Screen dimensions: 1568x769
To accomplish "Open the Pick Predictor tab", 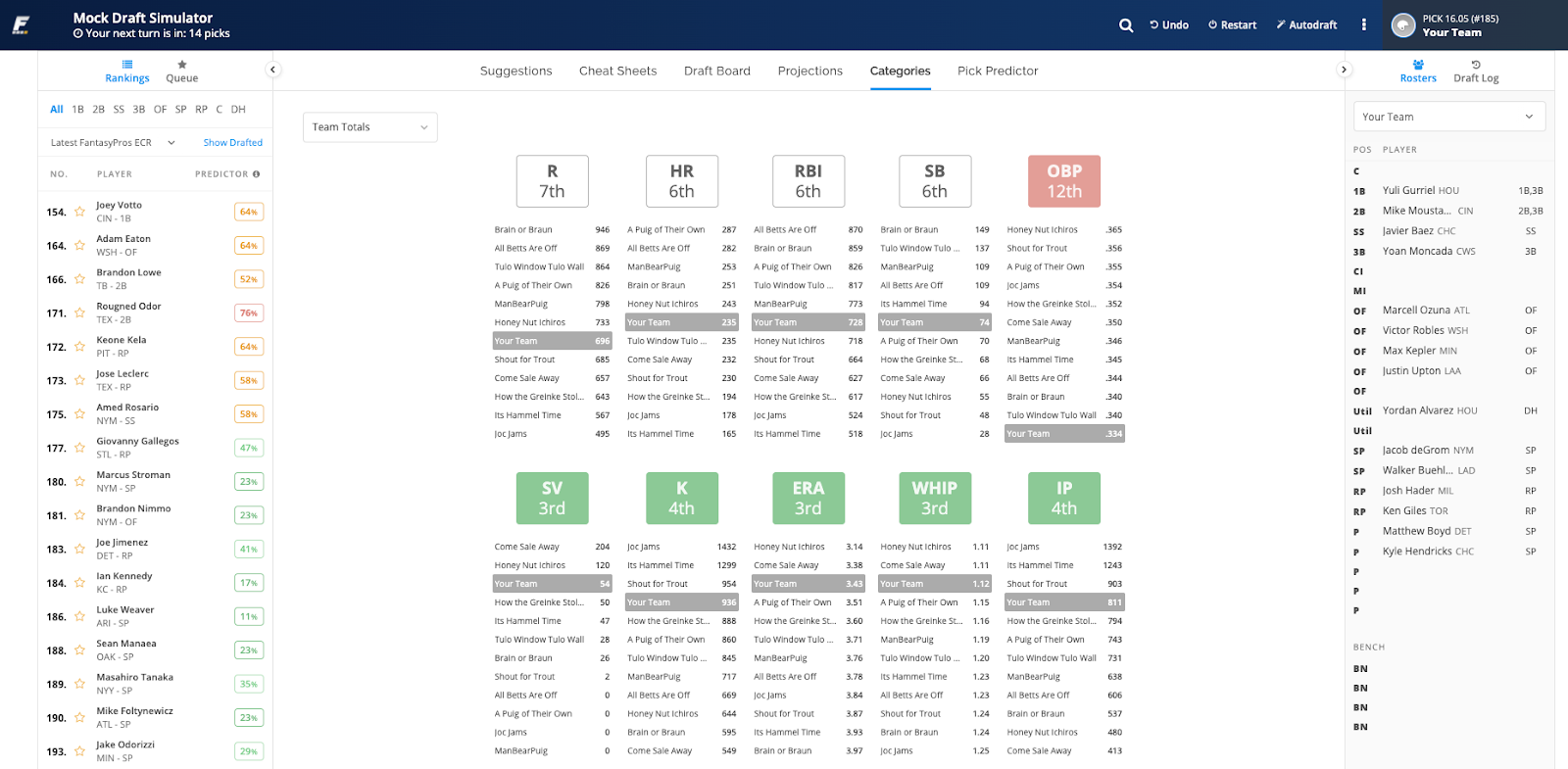I will 998,71.
